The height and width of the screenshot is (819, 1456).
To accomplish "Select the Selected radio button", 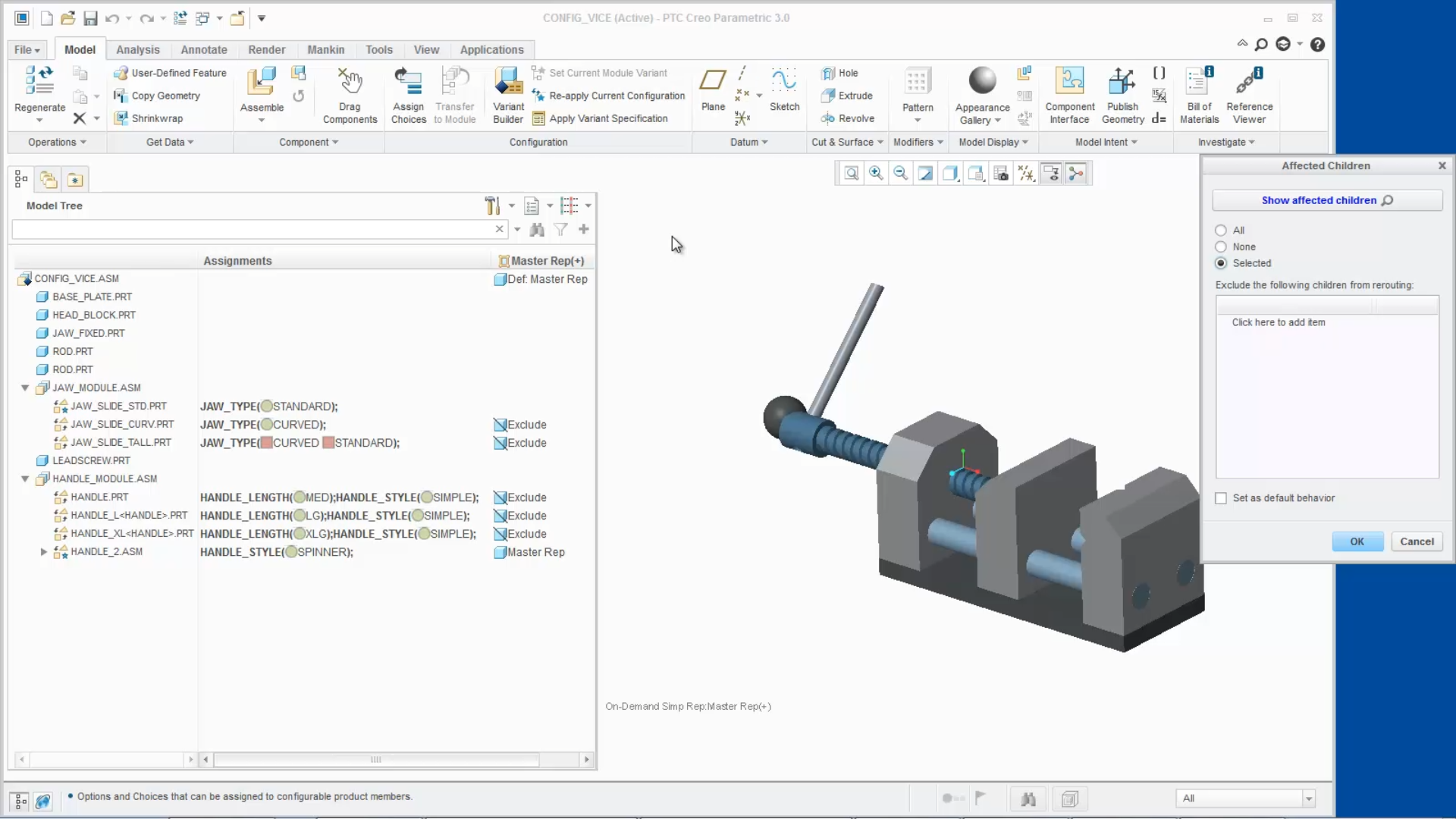I will [x=1221, y=263].
